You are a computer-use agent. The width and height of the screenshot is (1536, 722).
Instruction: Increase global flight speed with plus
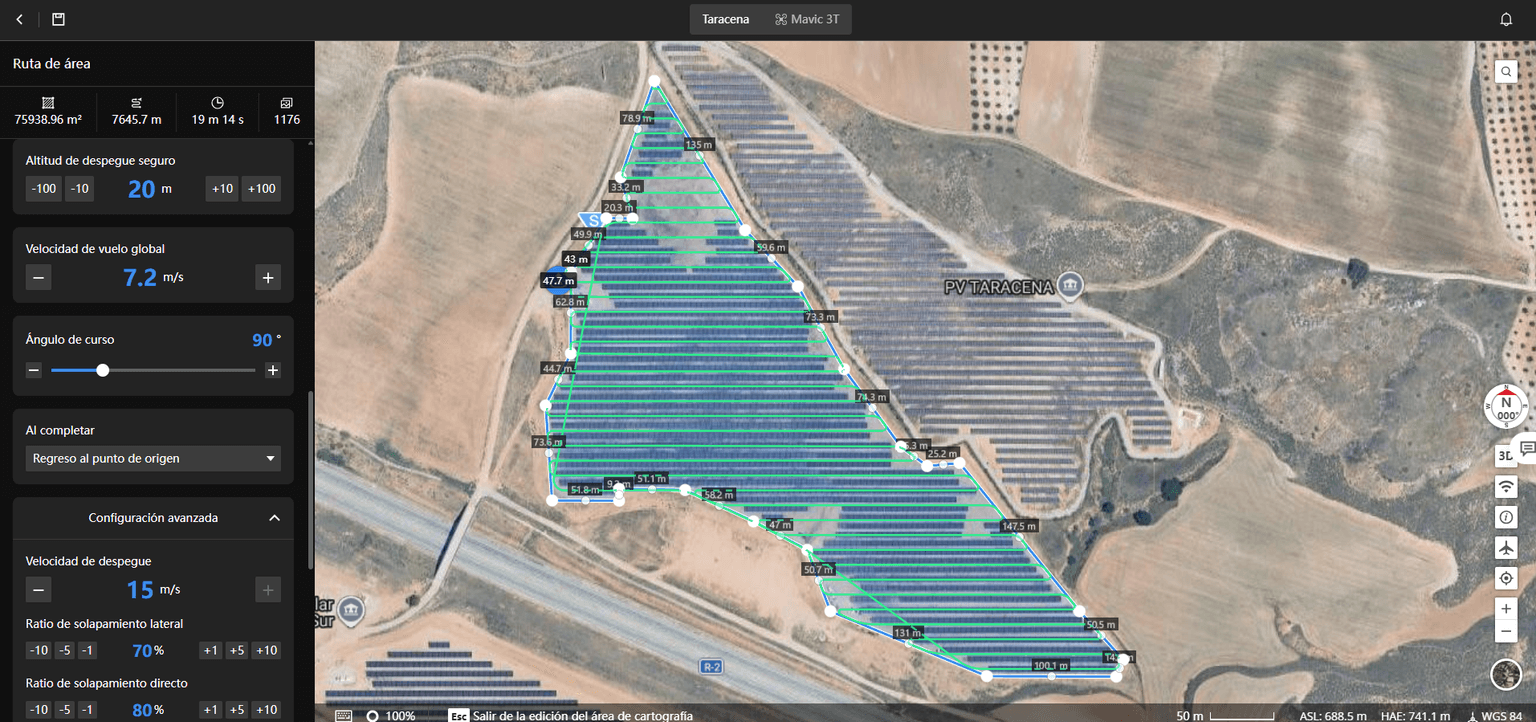coord(267,277)
